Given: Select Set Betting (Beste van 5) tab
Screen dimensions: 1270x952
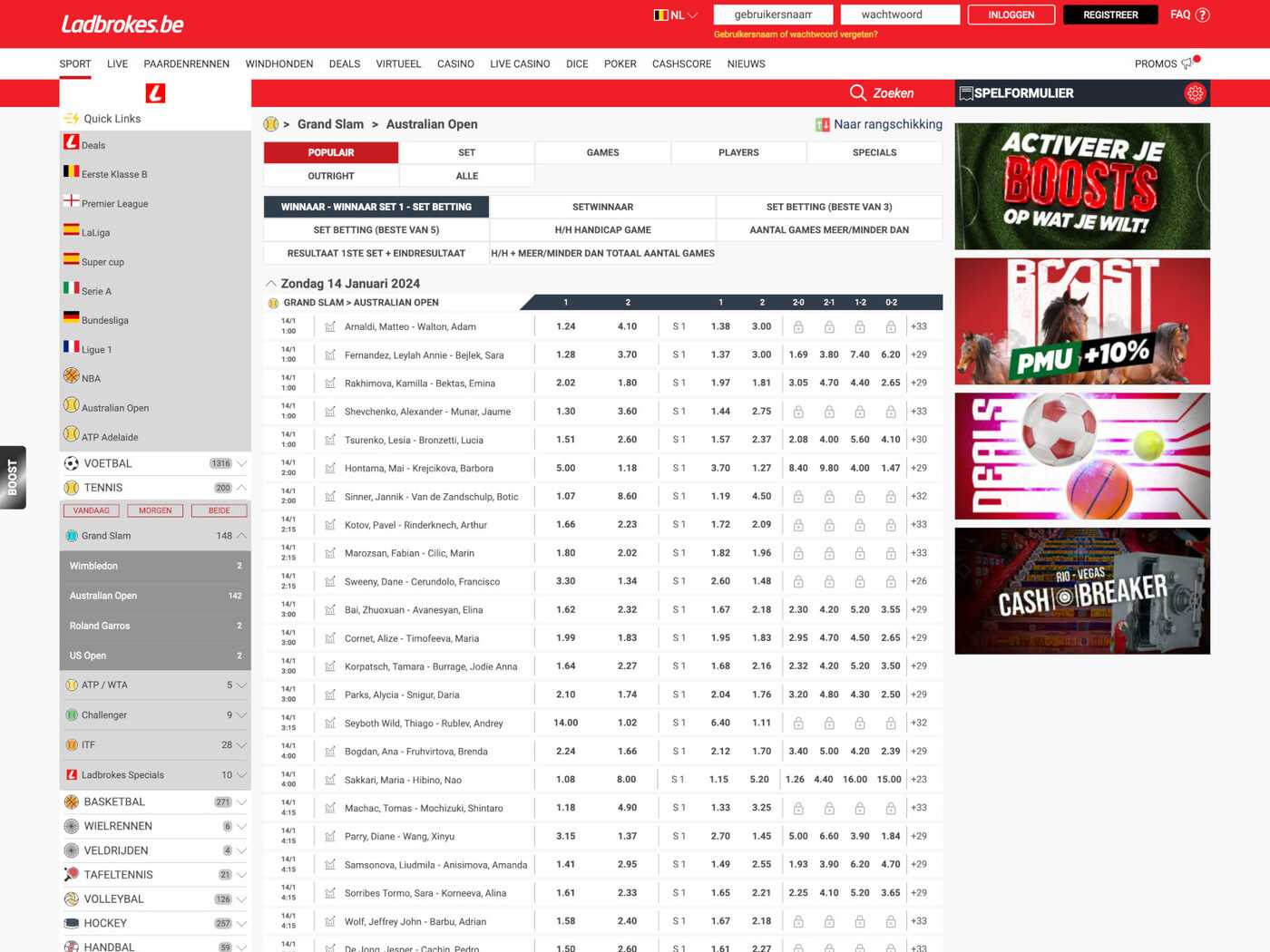Looking at the screenshot, I should [x=376, y=230].
